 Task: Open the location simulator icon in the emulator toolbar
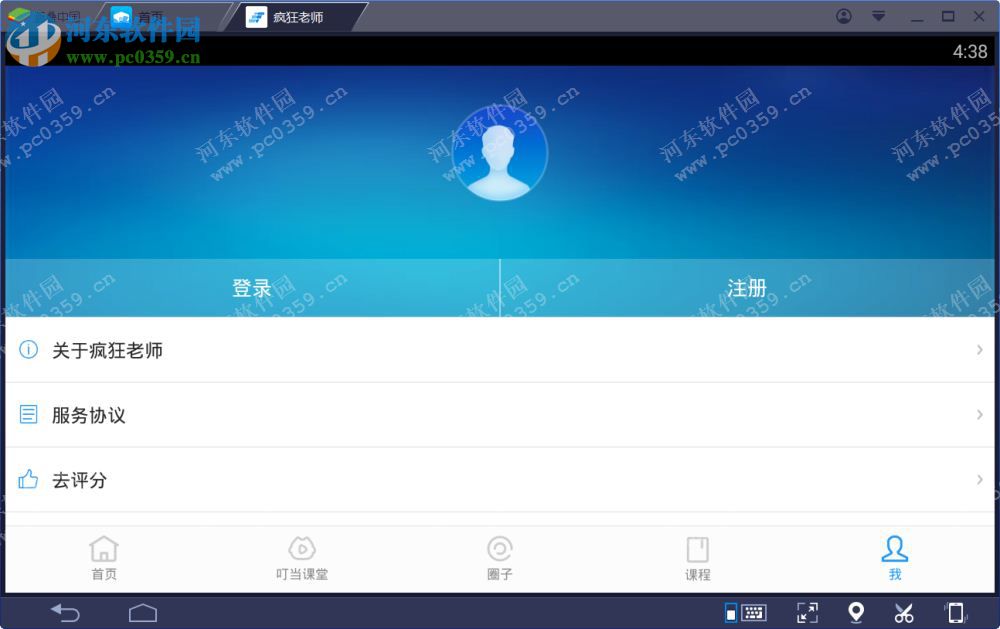pos(855,612)
